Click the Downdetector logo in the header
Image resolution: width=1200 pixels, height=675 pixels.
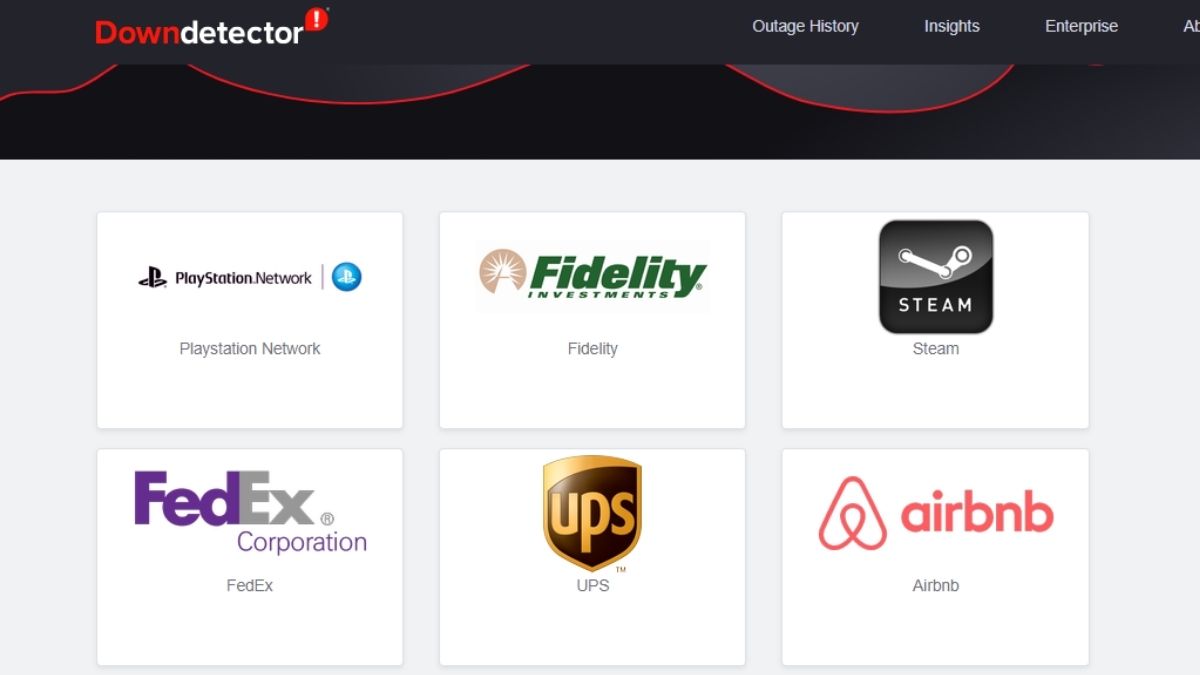tap(200, 32)
